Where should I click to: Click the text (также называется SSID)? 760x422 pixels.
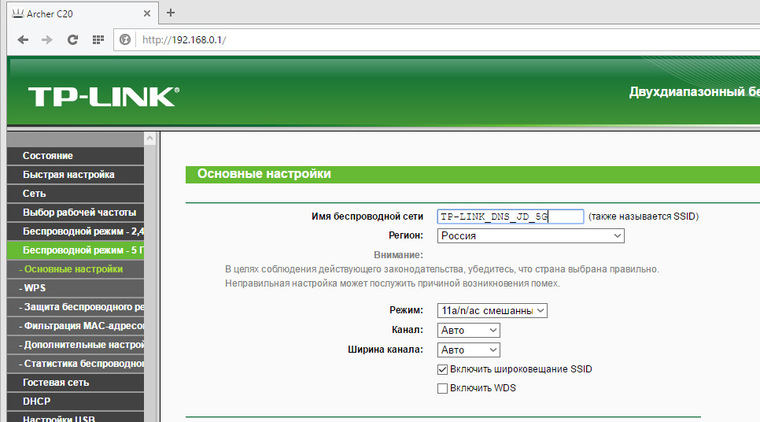click(x=643, y=217)
